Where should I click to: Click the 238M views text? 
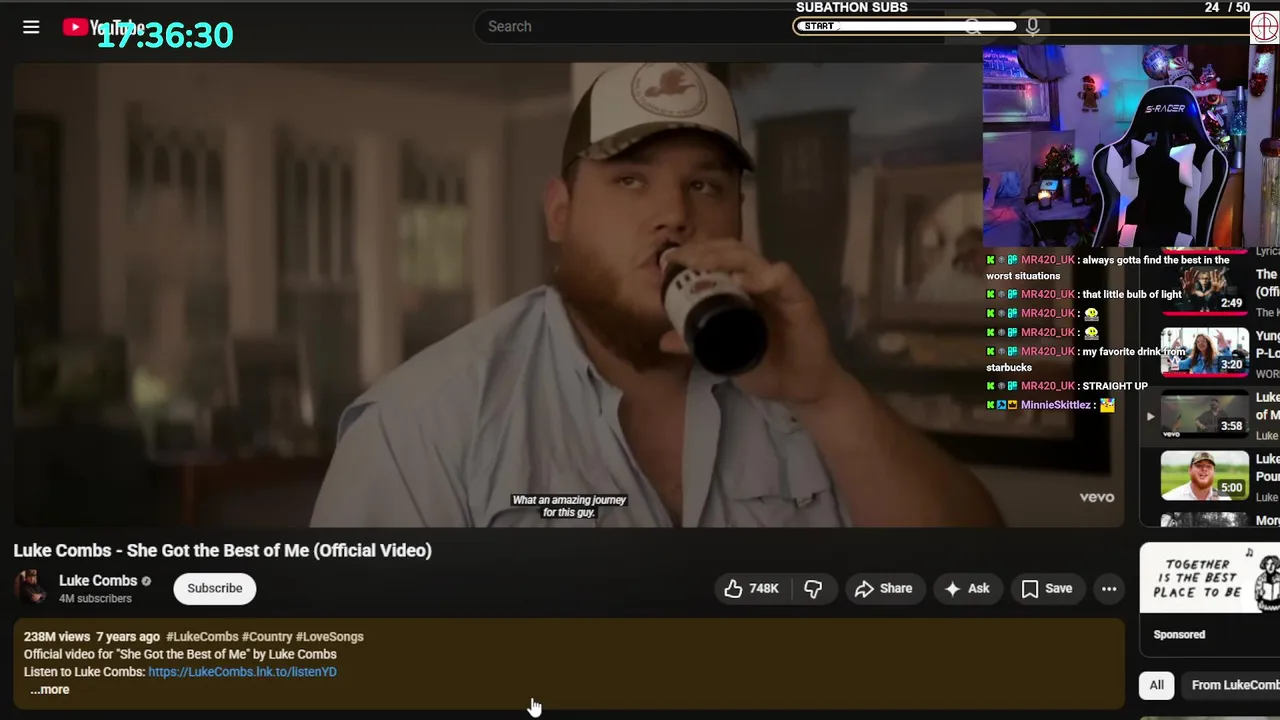click(x=57, y=636)
